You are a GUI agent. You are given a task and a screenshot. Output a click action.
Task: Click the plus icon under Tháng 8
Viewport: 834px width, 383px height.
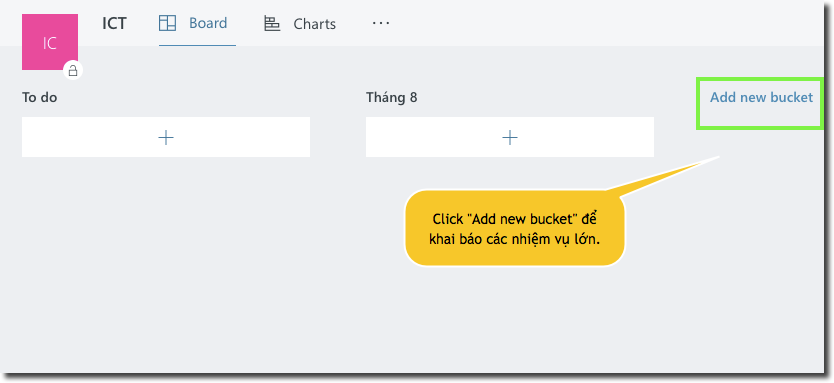click(x=510, y=138)
